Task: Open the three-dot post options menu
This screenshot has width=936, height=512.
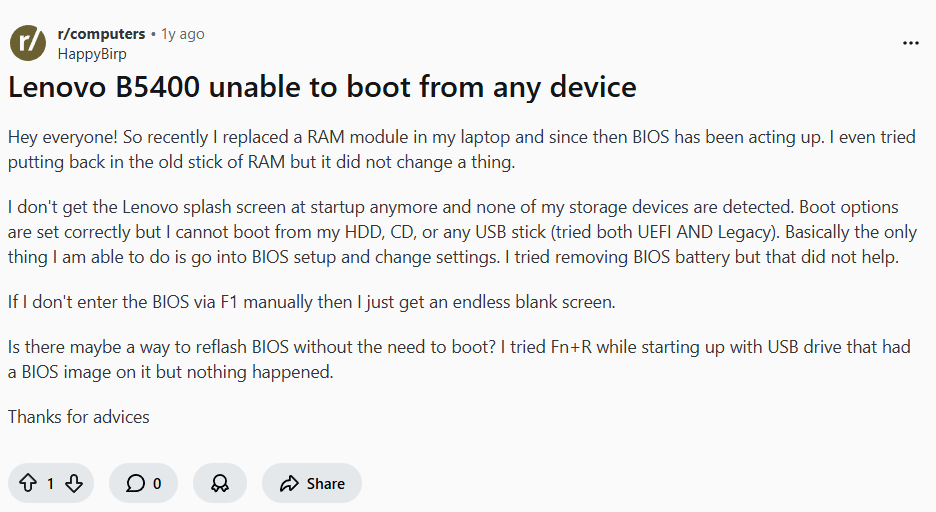Action: (x=910, y=43)
